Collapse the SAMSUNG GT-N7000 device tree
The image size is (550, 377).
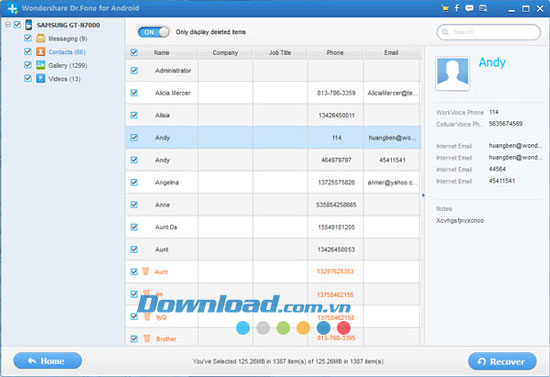pos(8,25)
